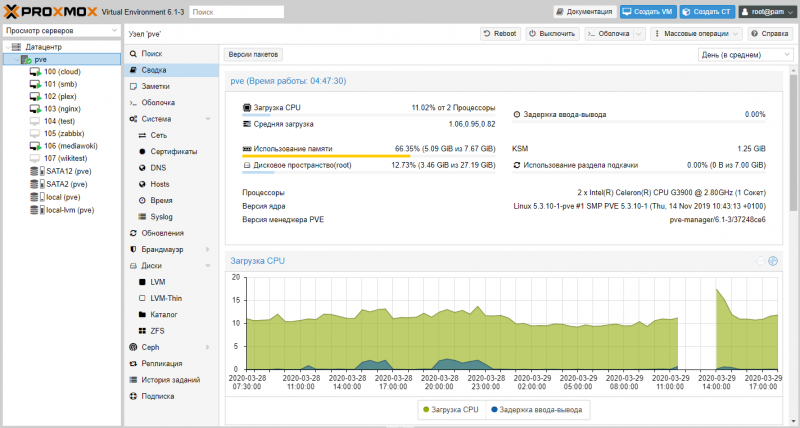Go to Обновления updates section
This screenshot has height=428, width=800.
[x=162, y=232]
